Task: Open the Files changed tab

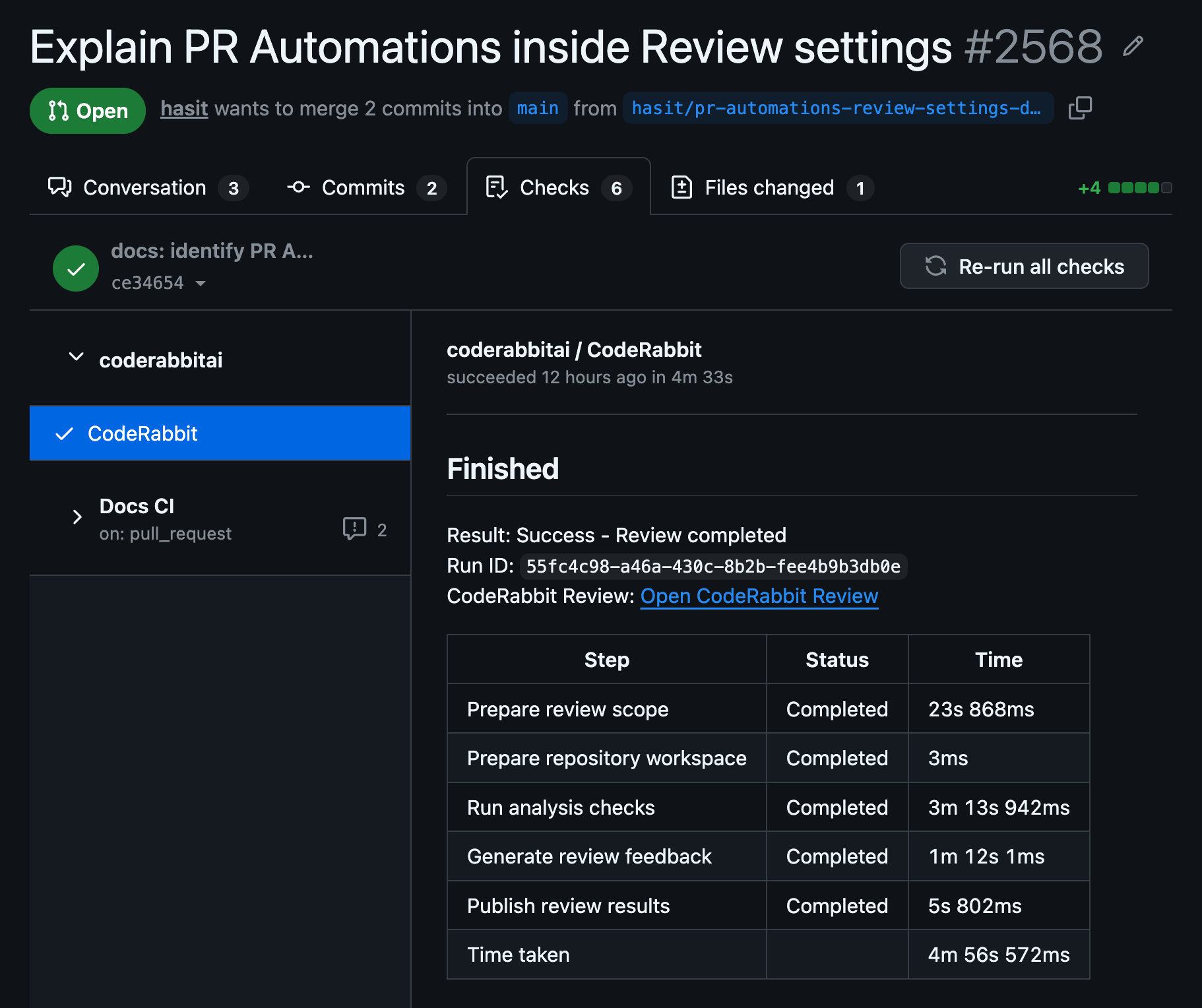Action: click(x=772, y=187)
